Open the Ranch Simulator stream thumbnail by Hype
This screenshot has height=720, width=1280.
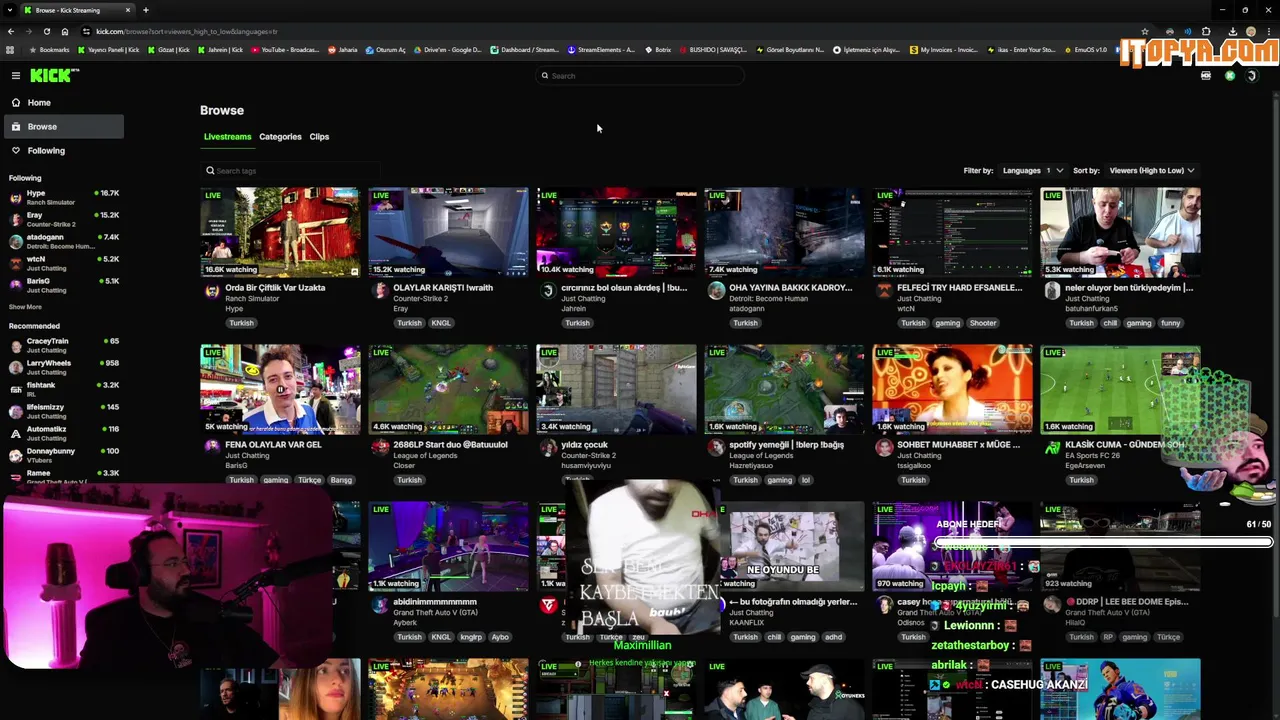click(280, 232)
